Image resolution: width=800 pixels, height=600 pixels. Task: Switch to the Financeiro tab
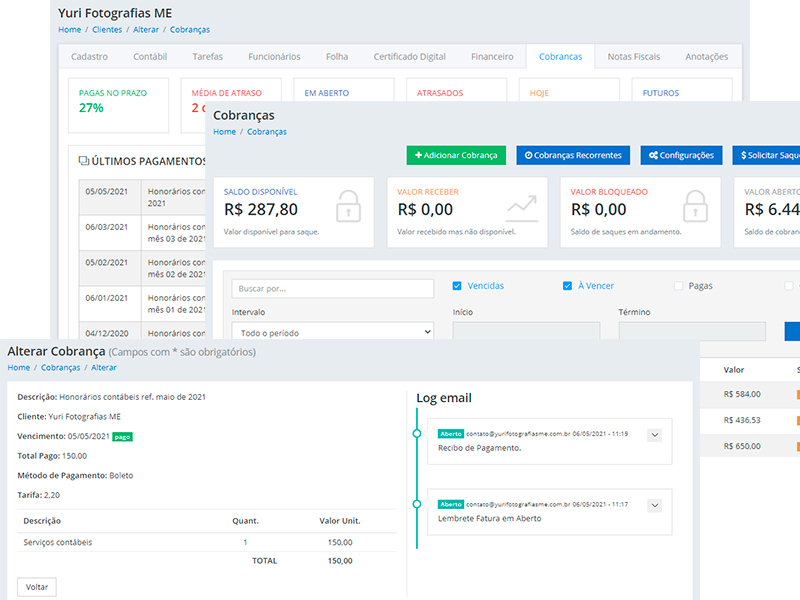coord(492,57)
